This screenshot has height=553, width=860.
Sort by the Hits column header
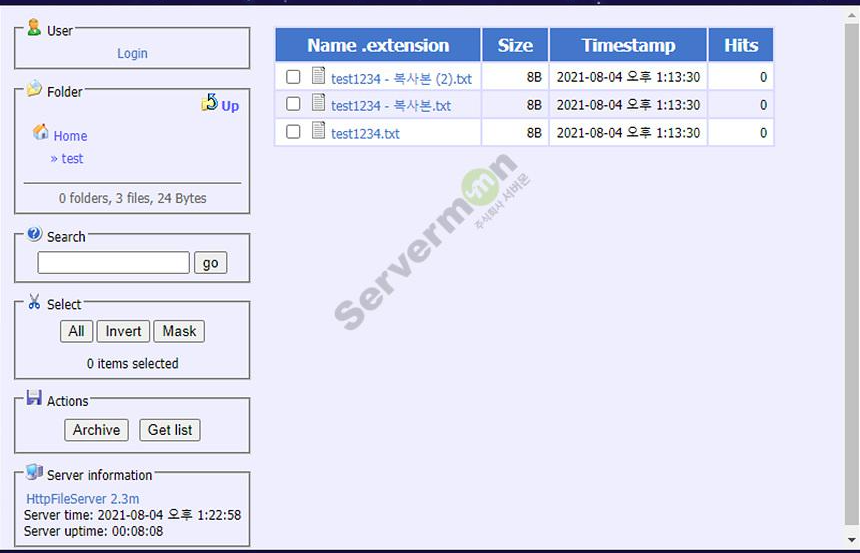(x=741, y=45)
